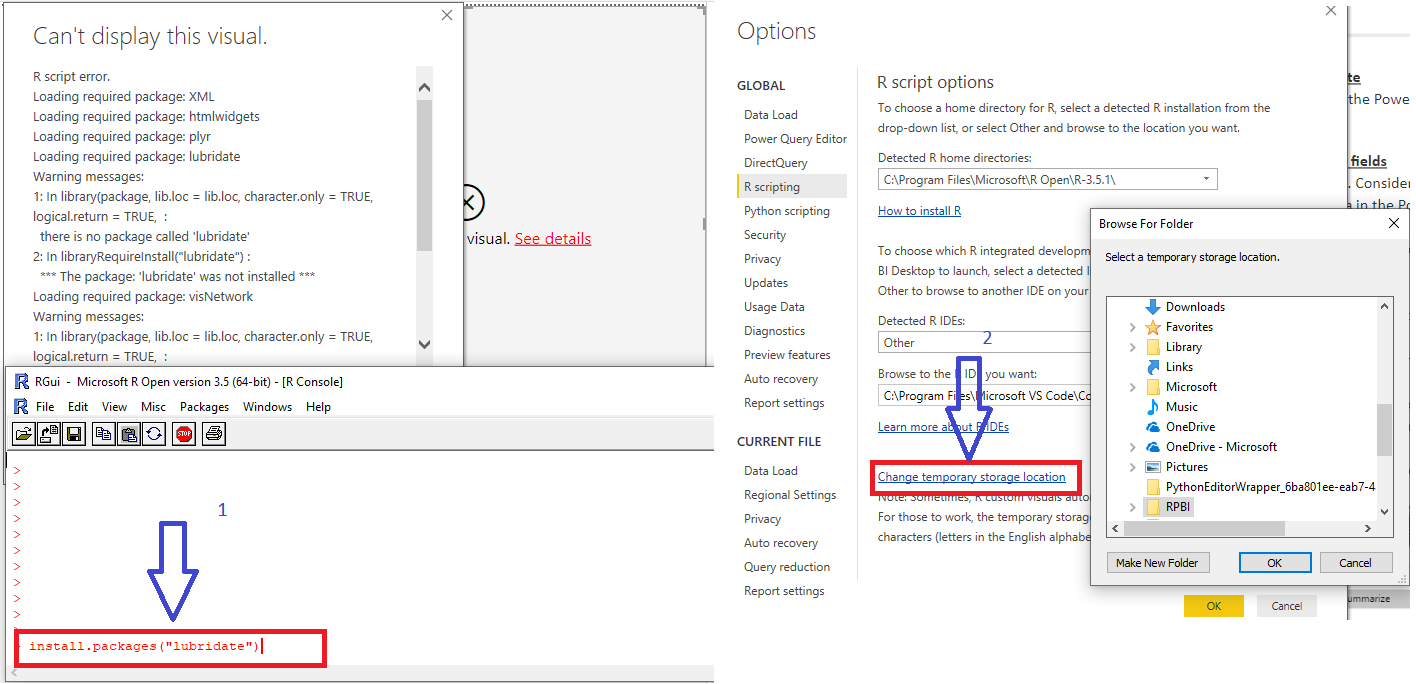Click scroll up arrow in R script error panel

coord(424,87)
